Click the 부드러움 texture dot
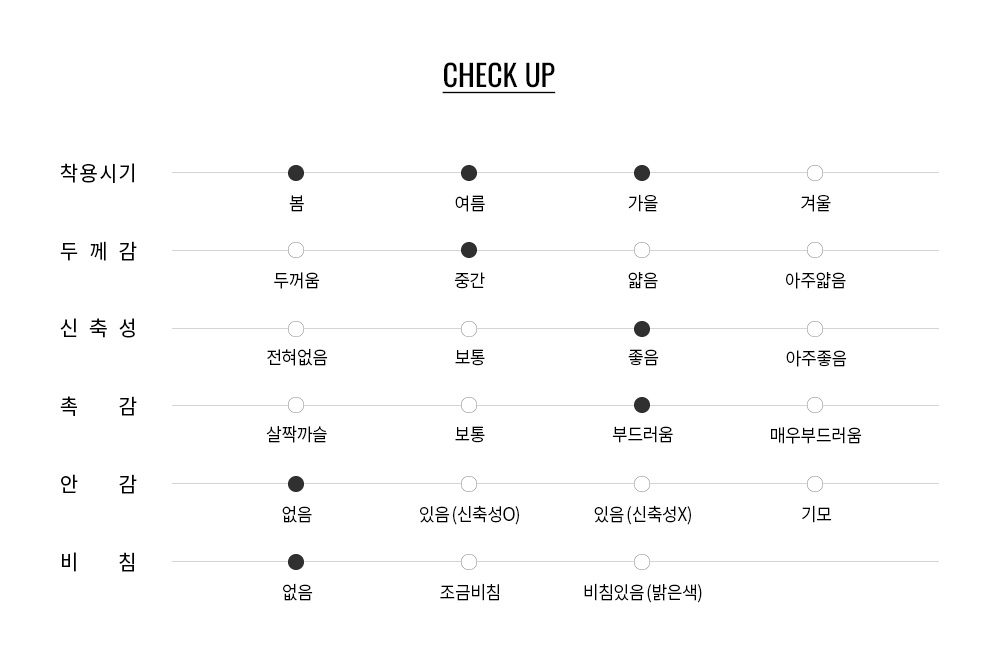The image size is (1000, 661). click(x=642, y=405)
